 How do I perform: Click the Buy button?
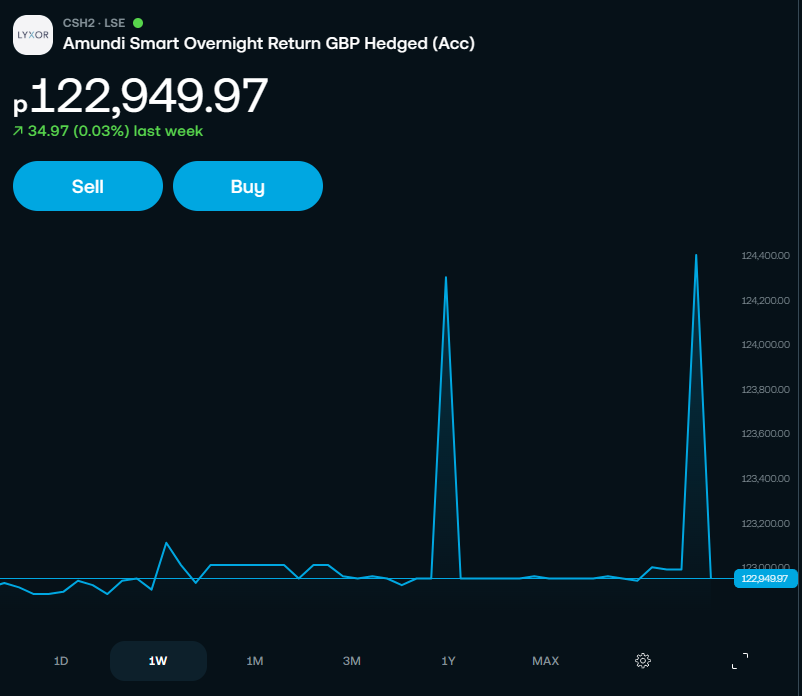[x=248, y=186]
